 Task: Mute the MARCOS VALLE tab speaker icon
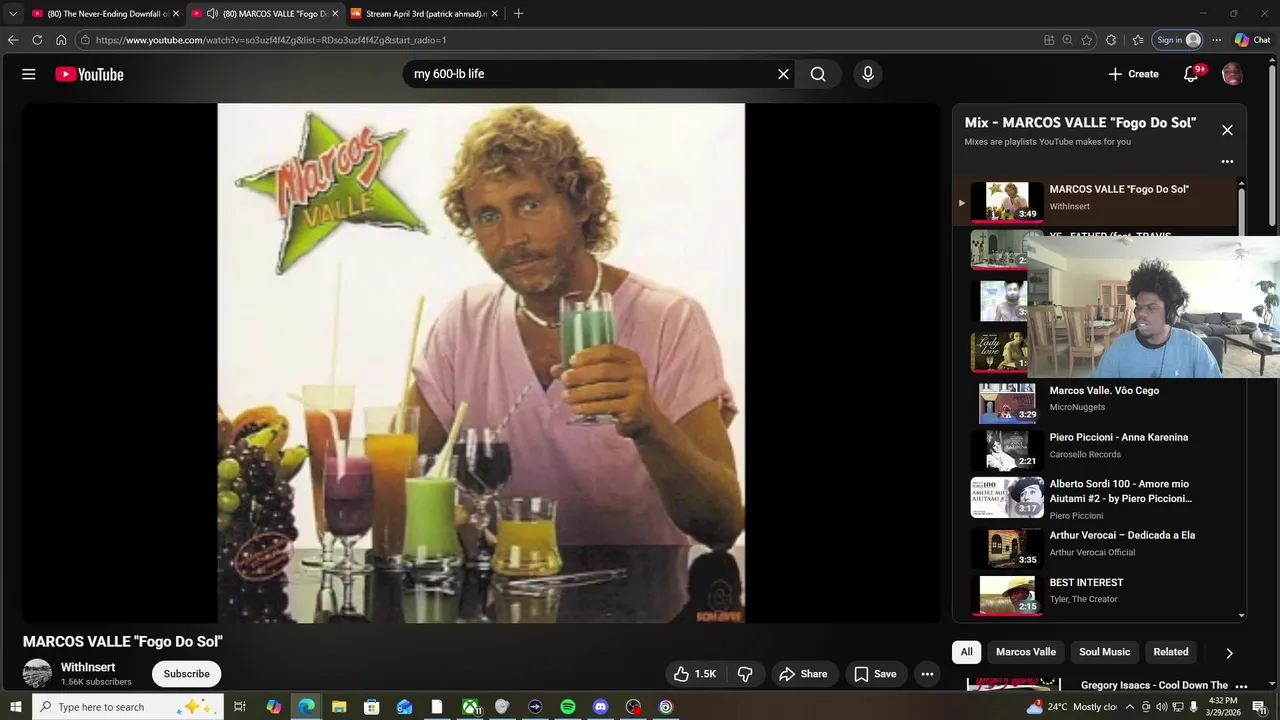pos(212,13)
